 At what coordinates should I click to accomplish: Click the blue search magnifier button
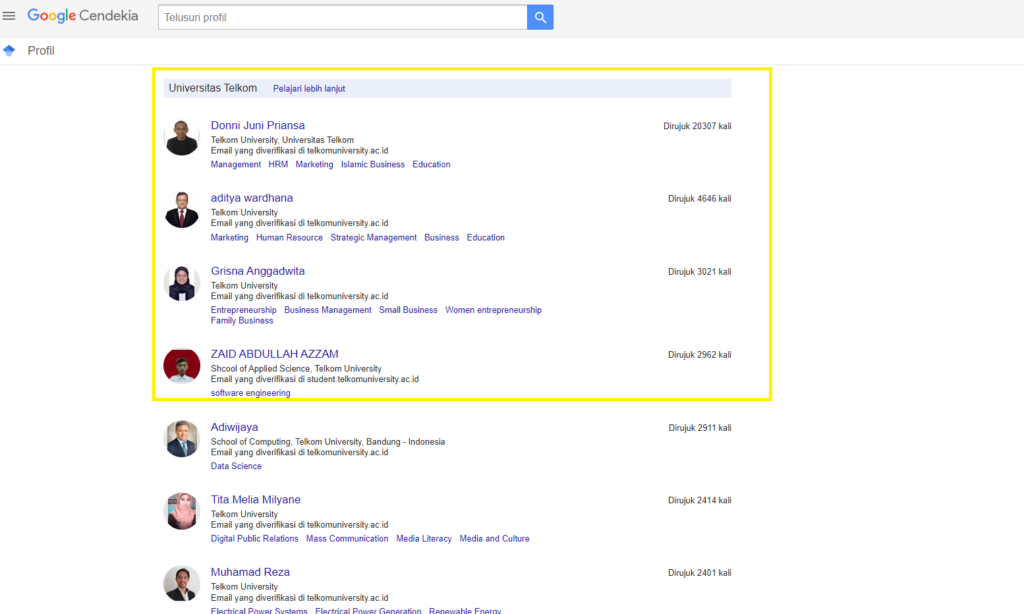coord(540,17)
